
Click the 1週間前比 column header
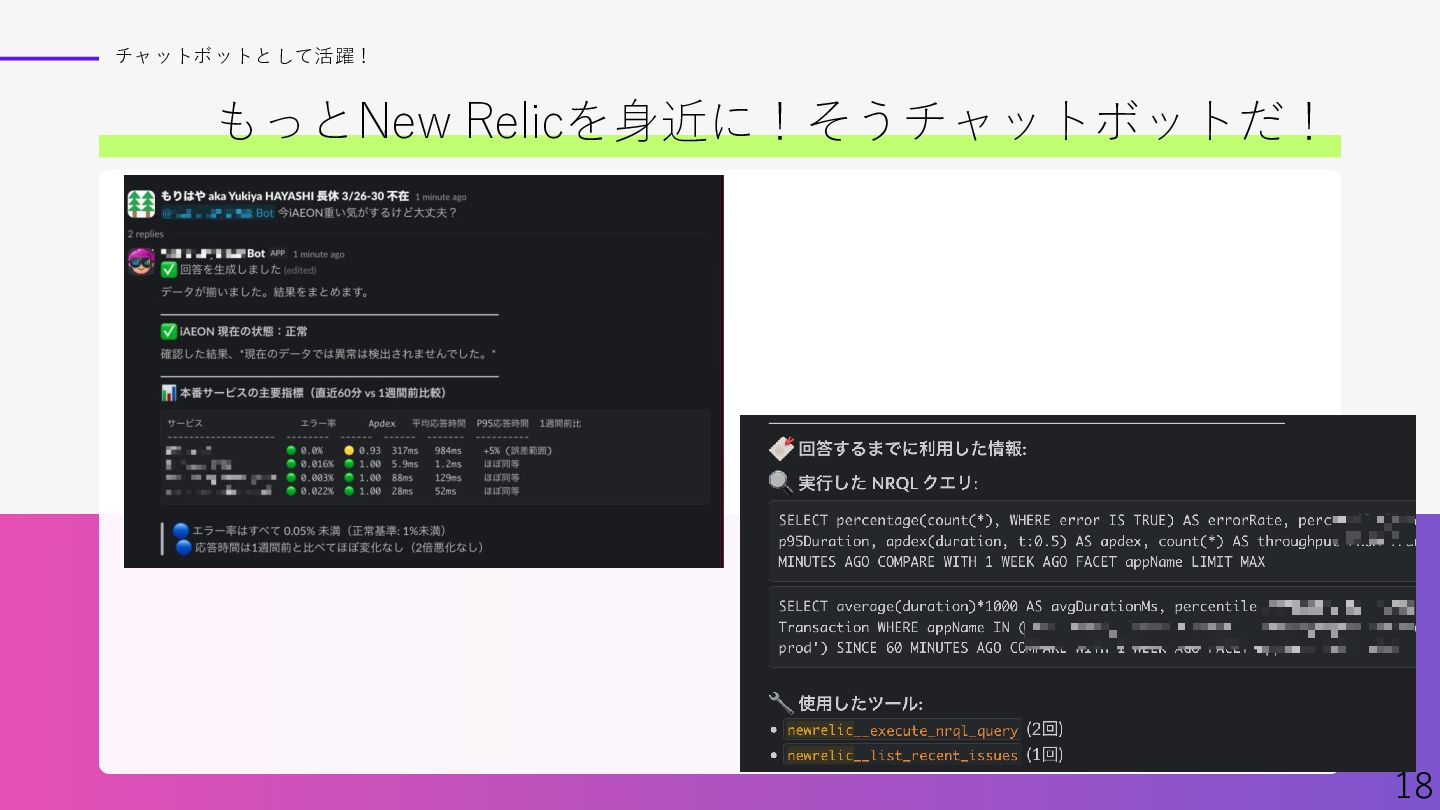560,423
